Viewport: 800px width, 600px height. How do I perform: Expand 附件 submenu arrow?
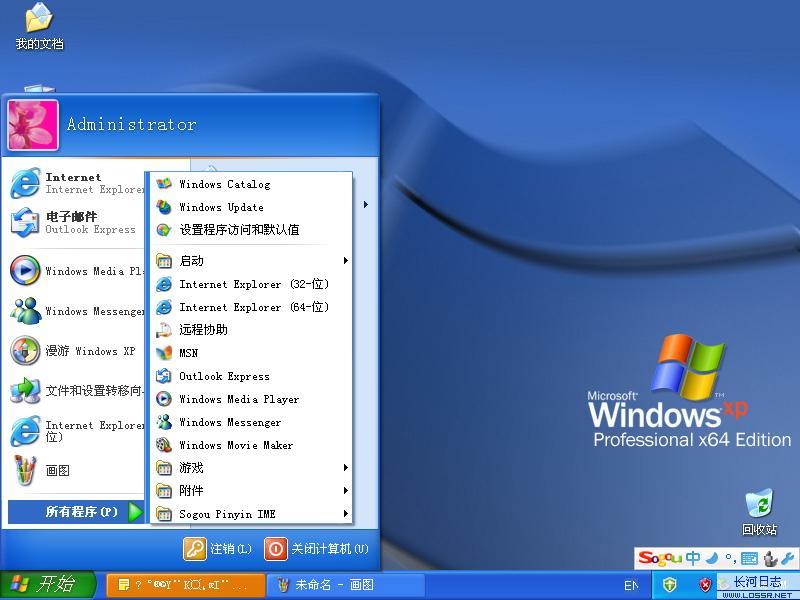346,491
